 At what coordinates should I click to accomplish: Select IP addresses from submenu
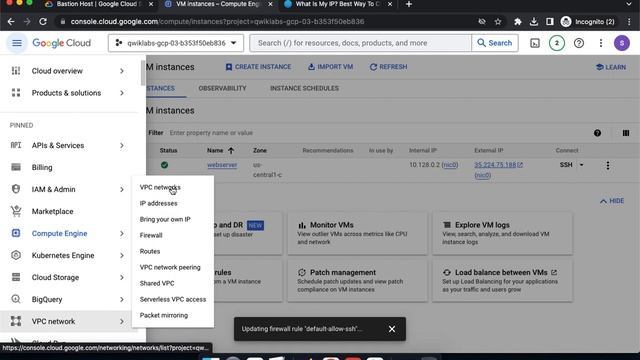(x=158, y=203)
